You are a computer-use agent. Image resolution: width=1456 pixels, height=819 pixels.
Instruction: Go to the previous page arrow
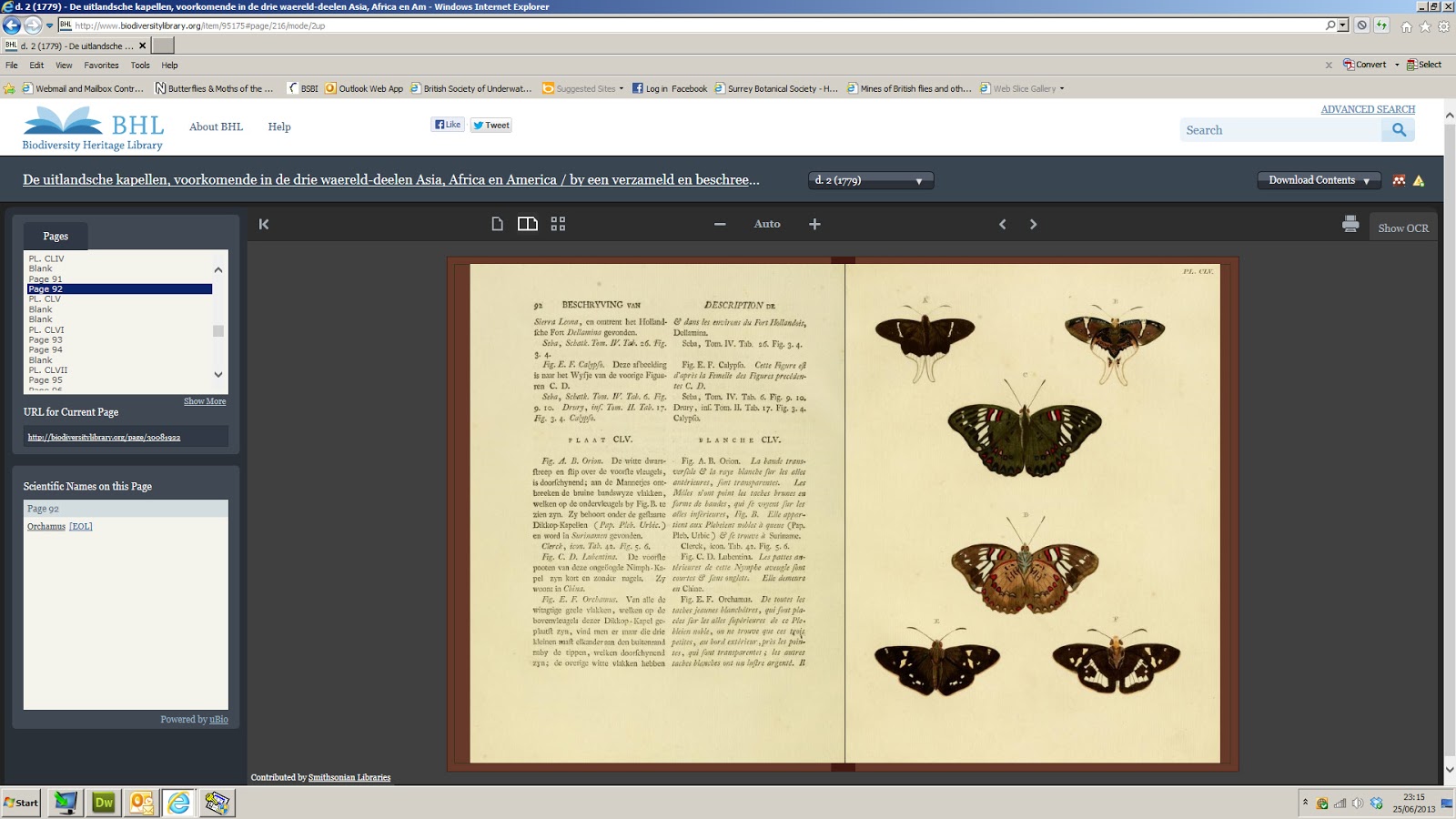(x=1003, y=224)
